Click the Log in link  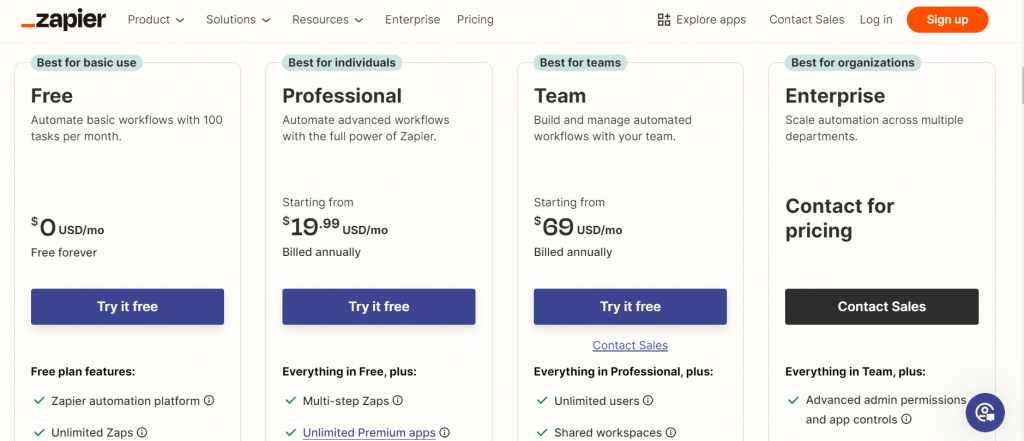(875, 20)
